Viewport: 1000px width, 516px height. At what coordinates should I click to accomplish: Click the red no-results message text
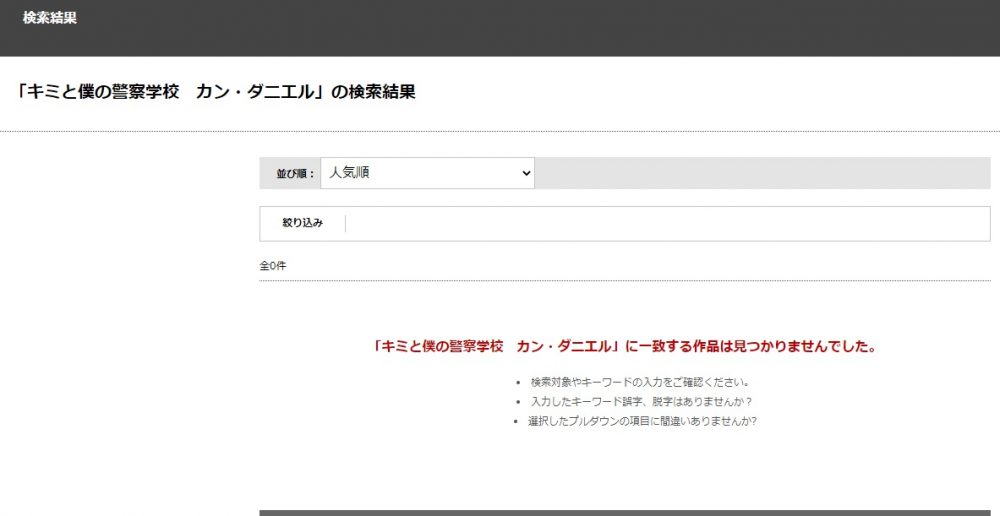pyautogui.click(x=624, y=347)
